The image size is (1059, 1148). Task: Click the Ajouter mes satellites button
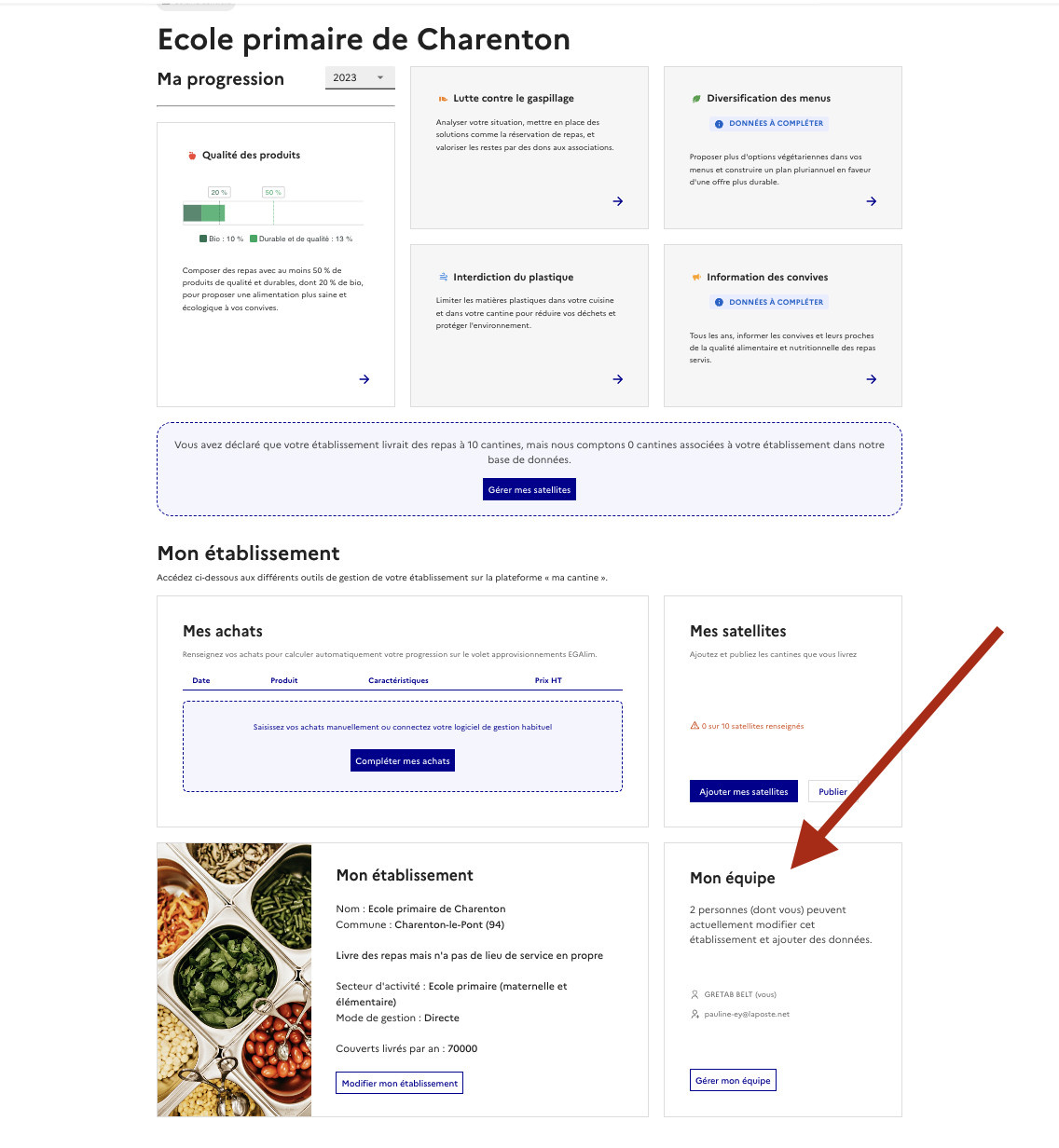(744, 791)
